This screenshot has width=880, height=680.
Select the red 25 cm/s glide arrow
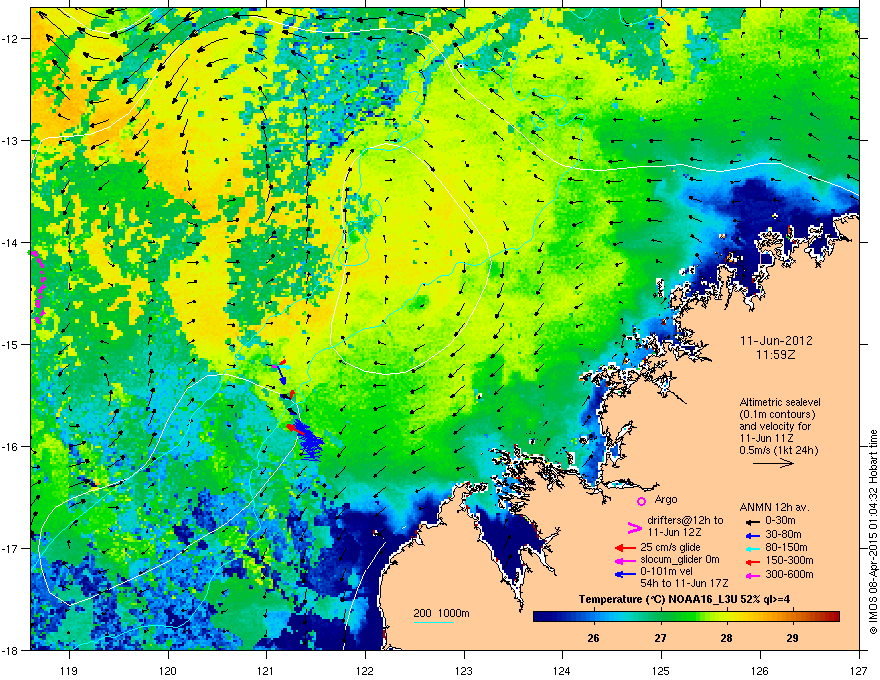pos(625,548)
